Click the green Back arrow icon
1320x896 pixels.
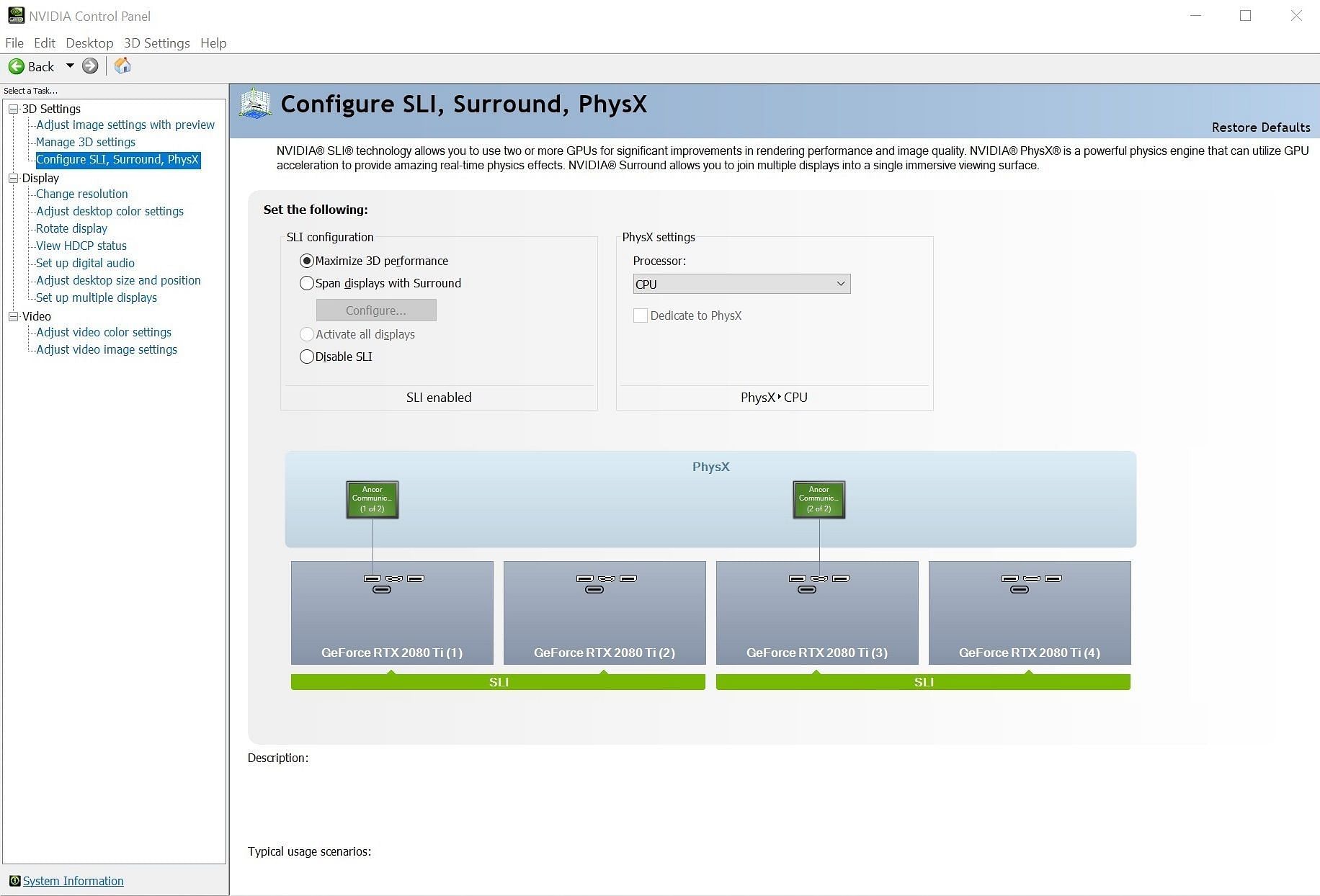[16, 66]
